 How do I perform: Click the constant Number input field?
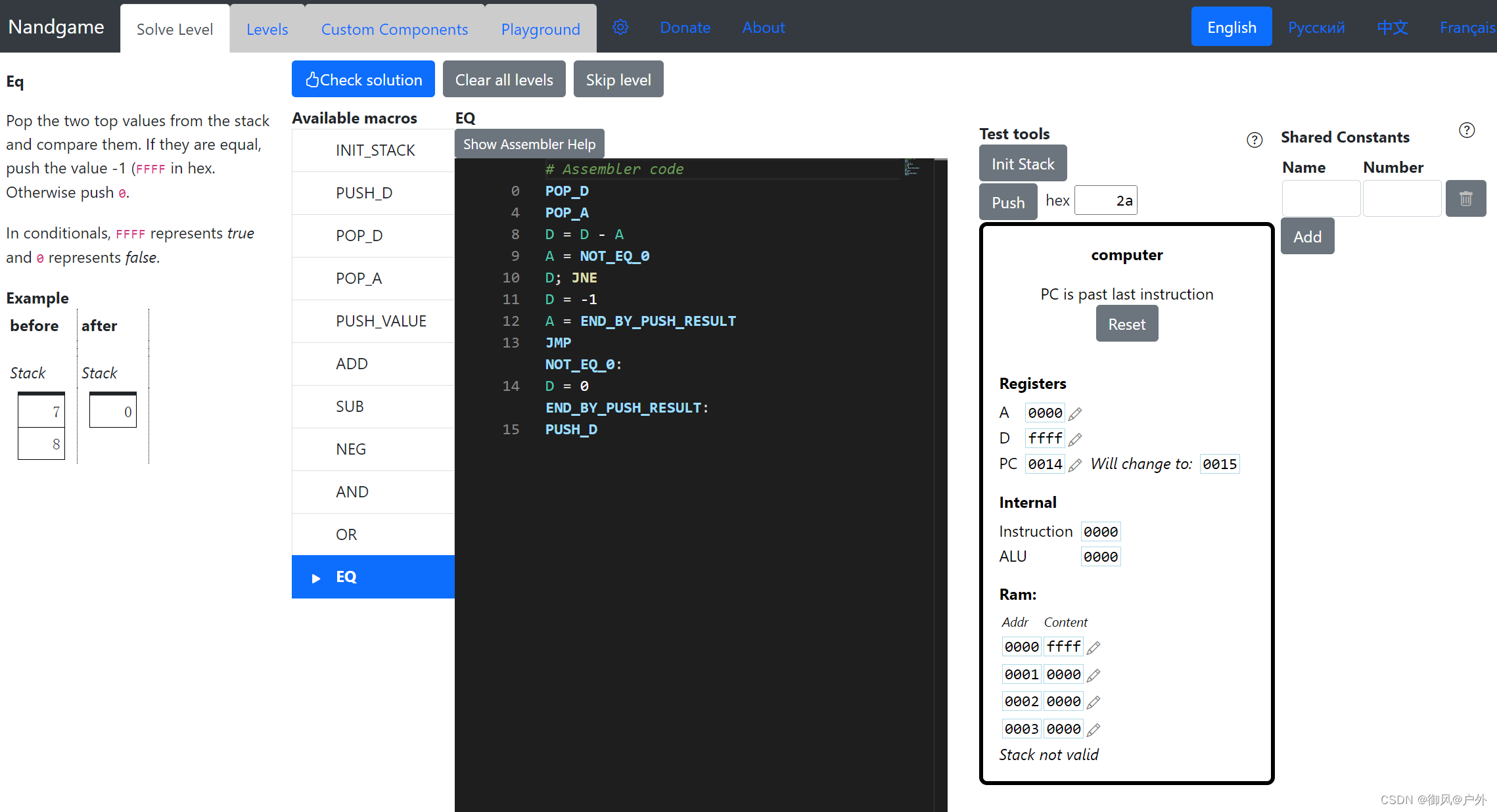1402,198
